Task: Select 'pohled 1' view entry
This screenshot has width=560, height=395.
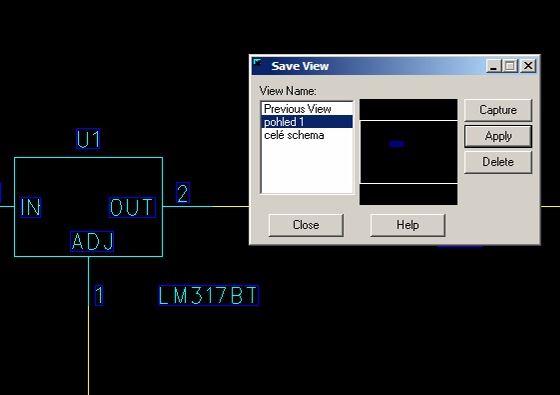Action: [307, 122]
